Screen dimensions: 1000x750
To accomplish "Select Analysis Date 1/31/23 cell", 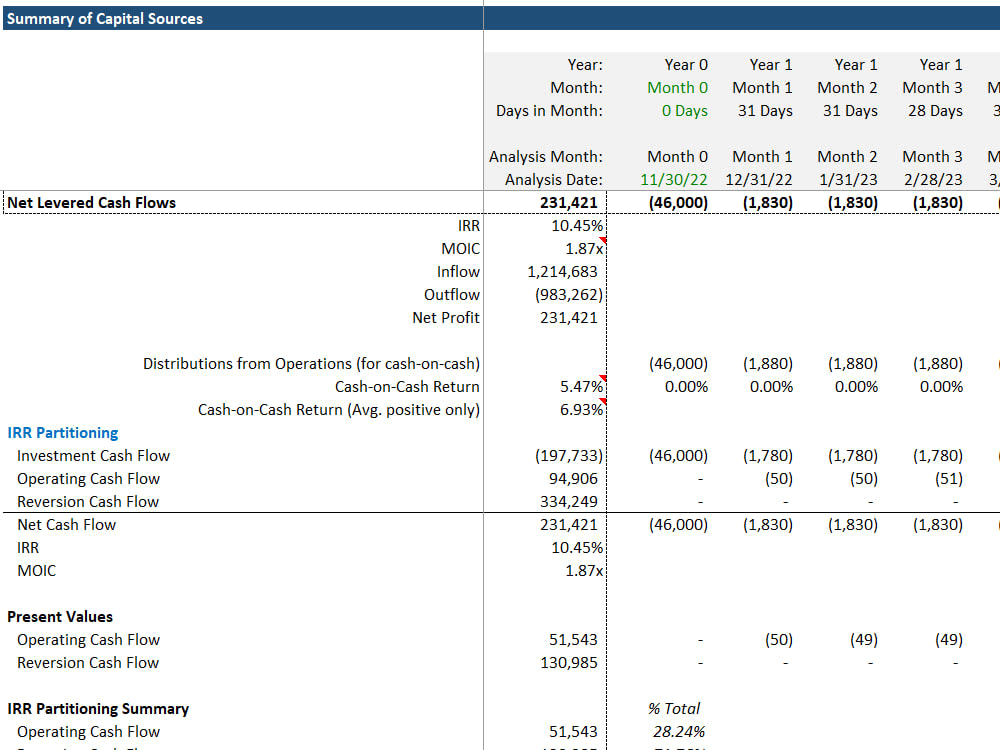I will click(x=848, y=180).
